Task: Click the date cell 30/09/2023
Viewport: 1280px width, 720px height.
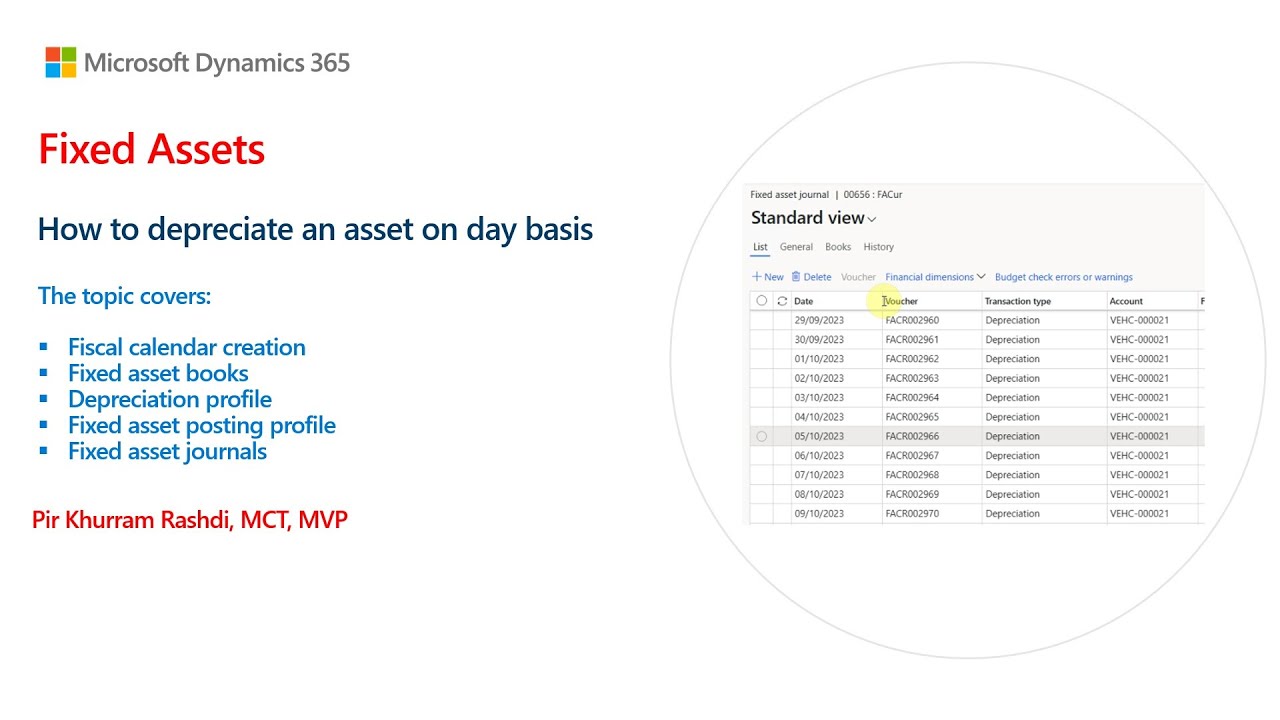Action: [x=819, y=340]
